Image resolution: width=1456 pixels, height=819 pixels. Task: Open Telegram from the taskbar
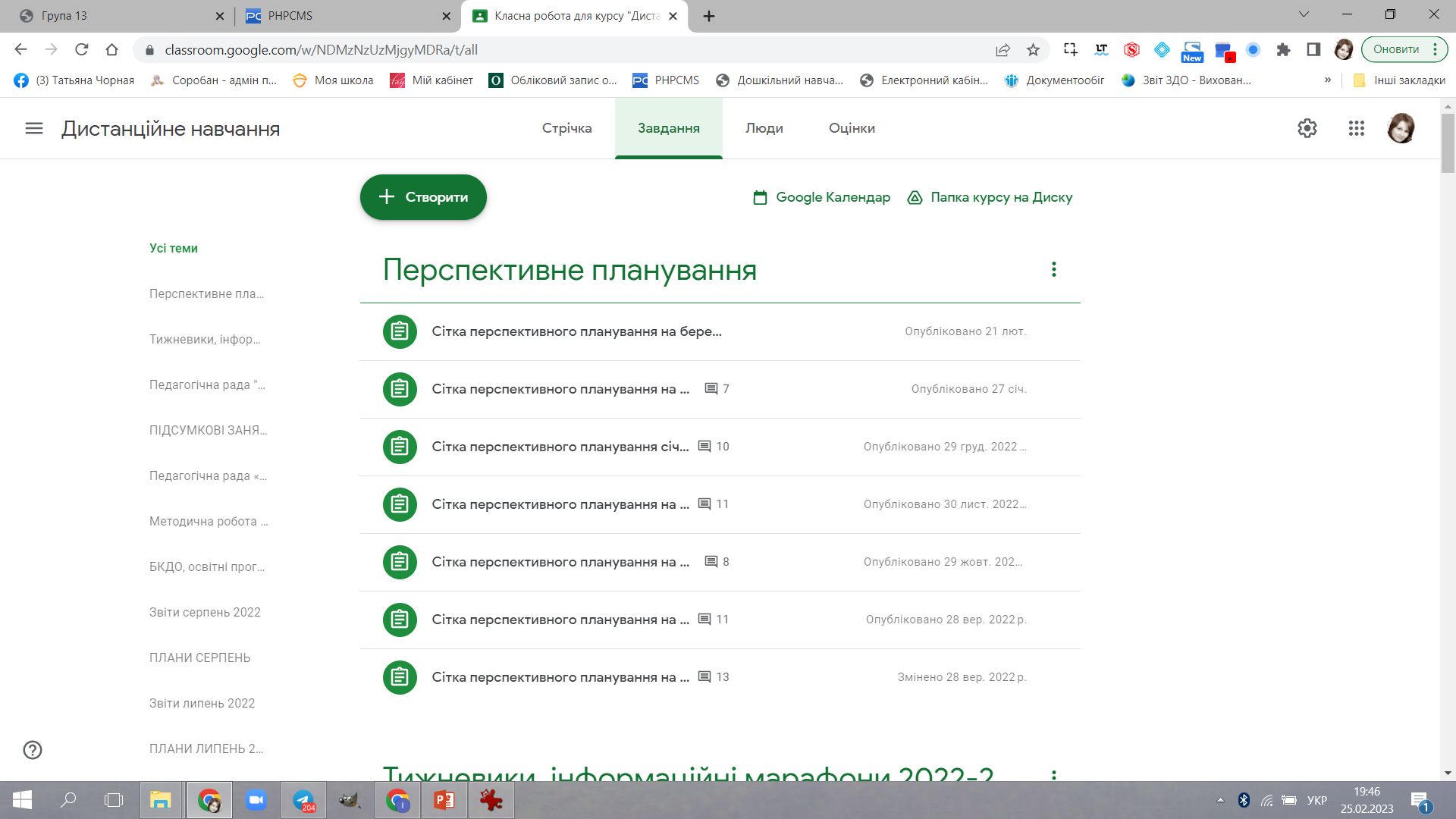pos(303,800)
